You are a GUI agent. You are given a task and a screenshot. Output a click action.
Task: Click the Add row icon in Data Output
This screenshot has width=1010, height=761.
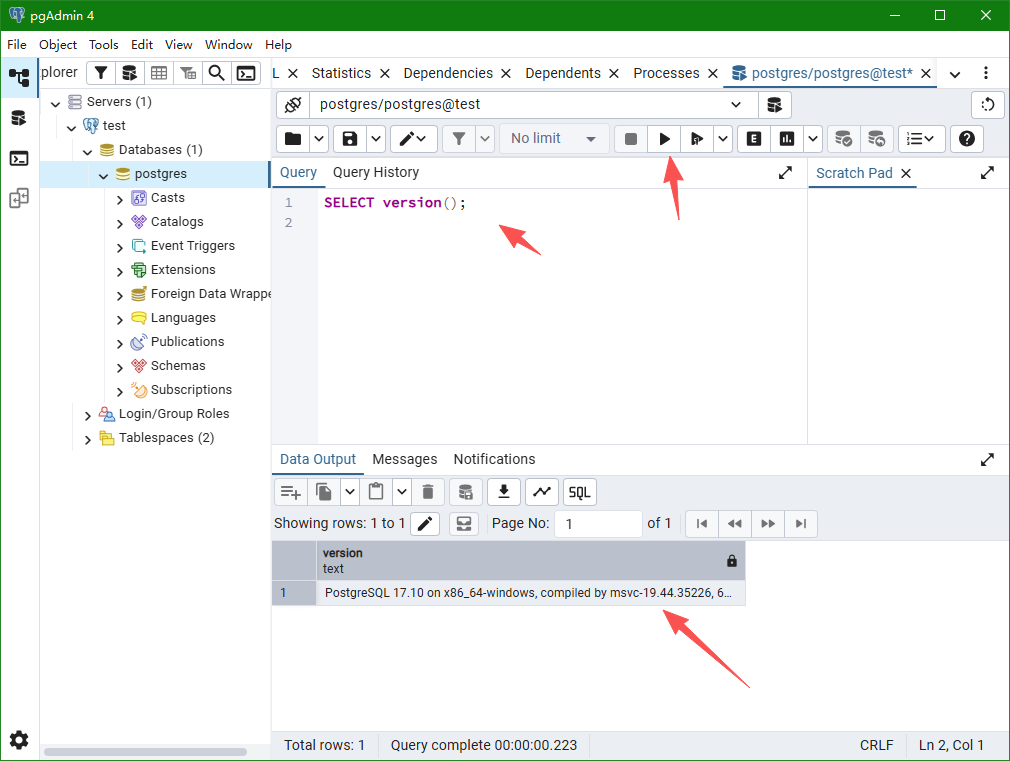tap(291, 492)
